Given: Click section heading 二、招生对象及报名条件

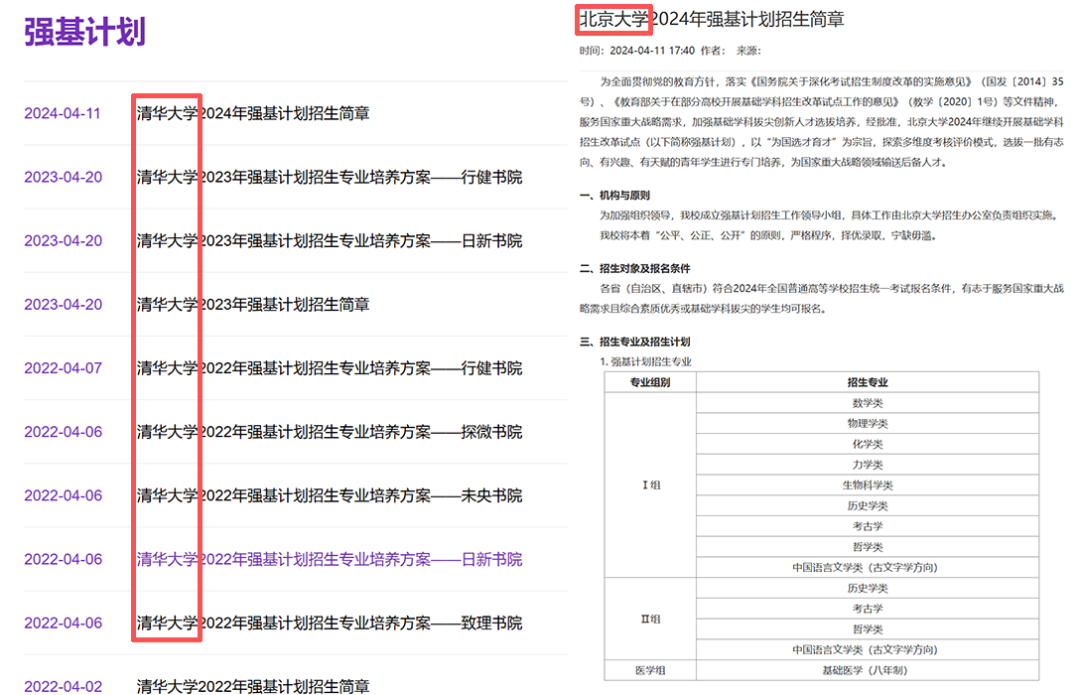Looking at the screenshot, I should [x=634, y=268].
